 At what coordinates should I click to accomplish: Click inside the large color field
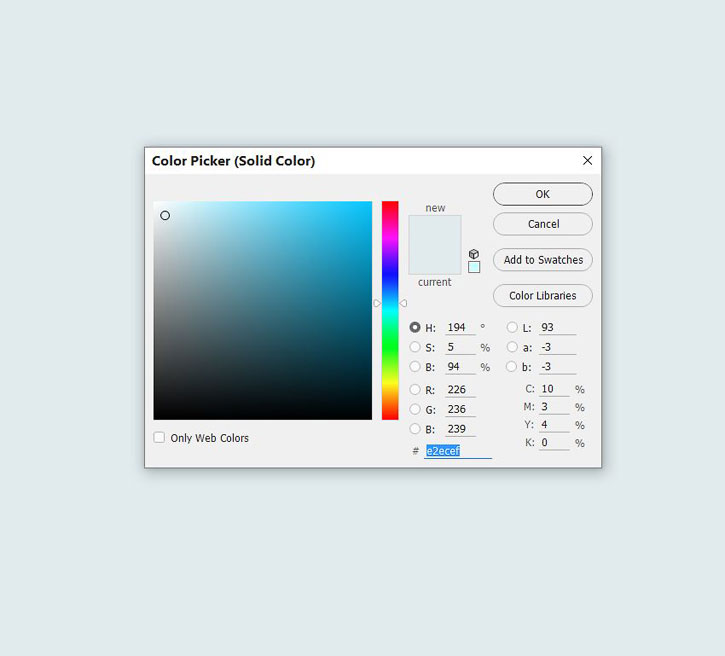tap(263, 310)
